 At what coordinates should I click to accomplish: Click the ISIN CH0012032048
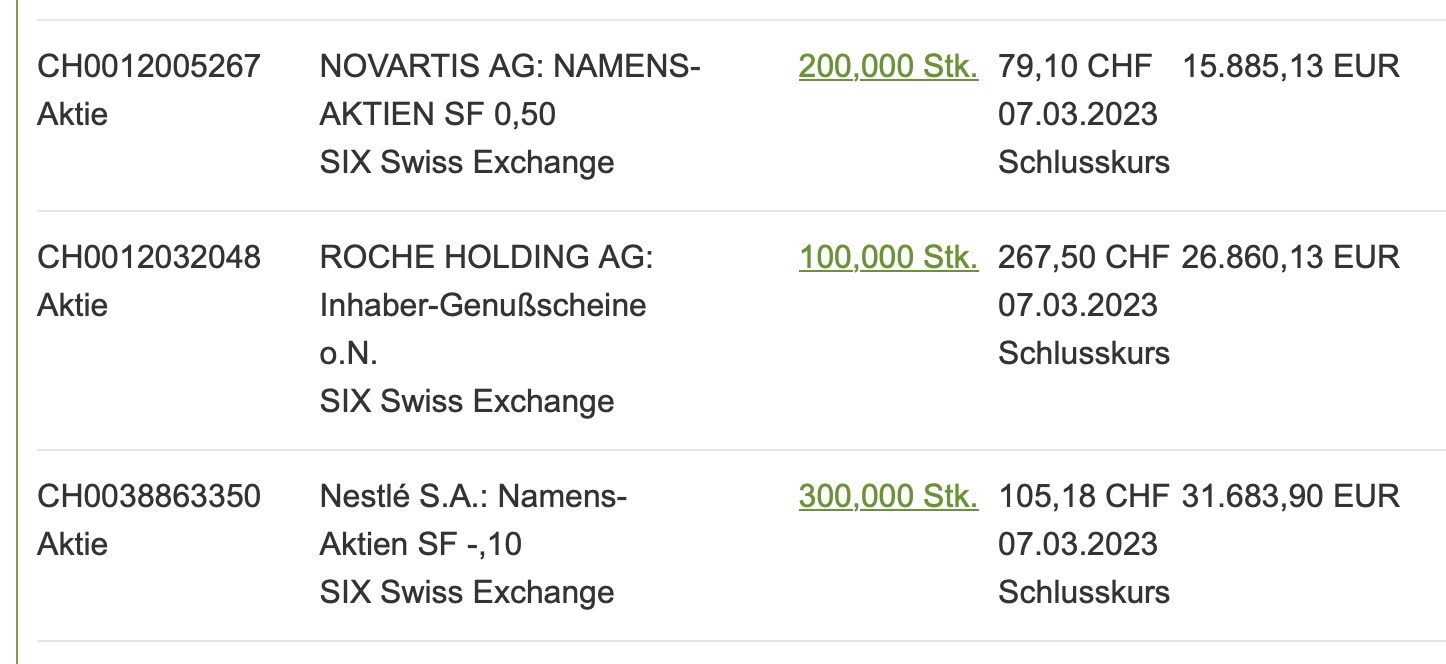(x=149, y=258)
